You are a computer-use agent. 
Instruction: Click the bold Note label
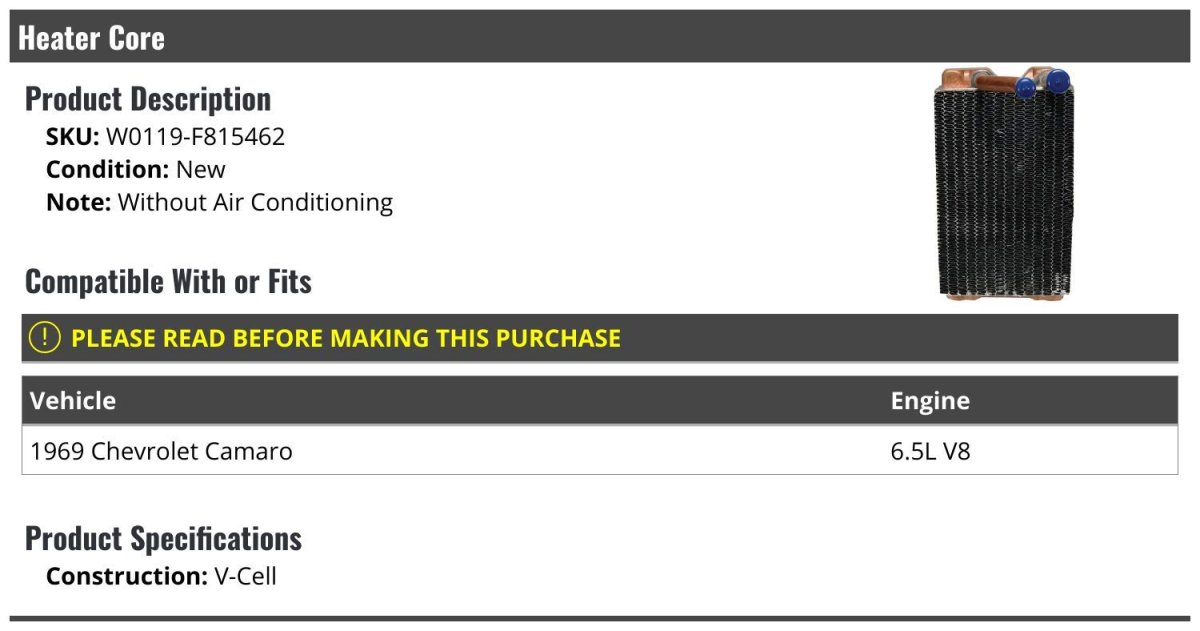coord(78,202)
